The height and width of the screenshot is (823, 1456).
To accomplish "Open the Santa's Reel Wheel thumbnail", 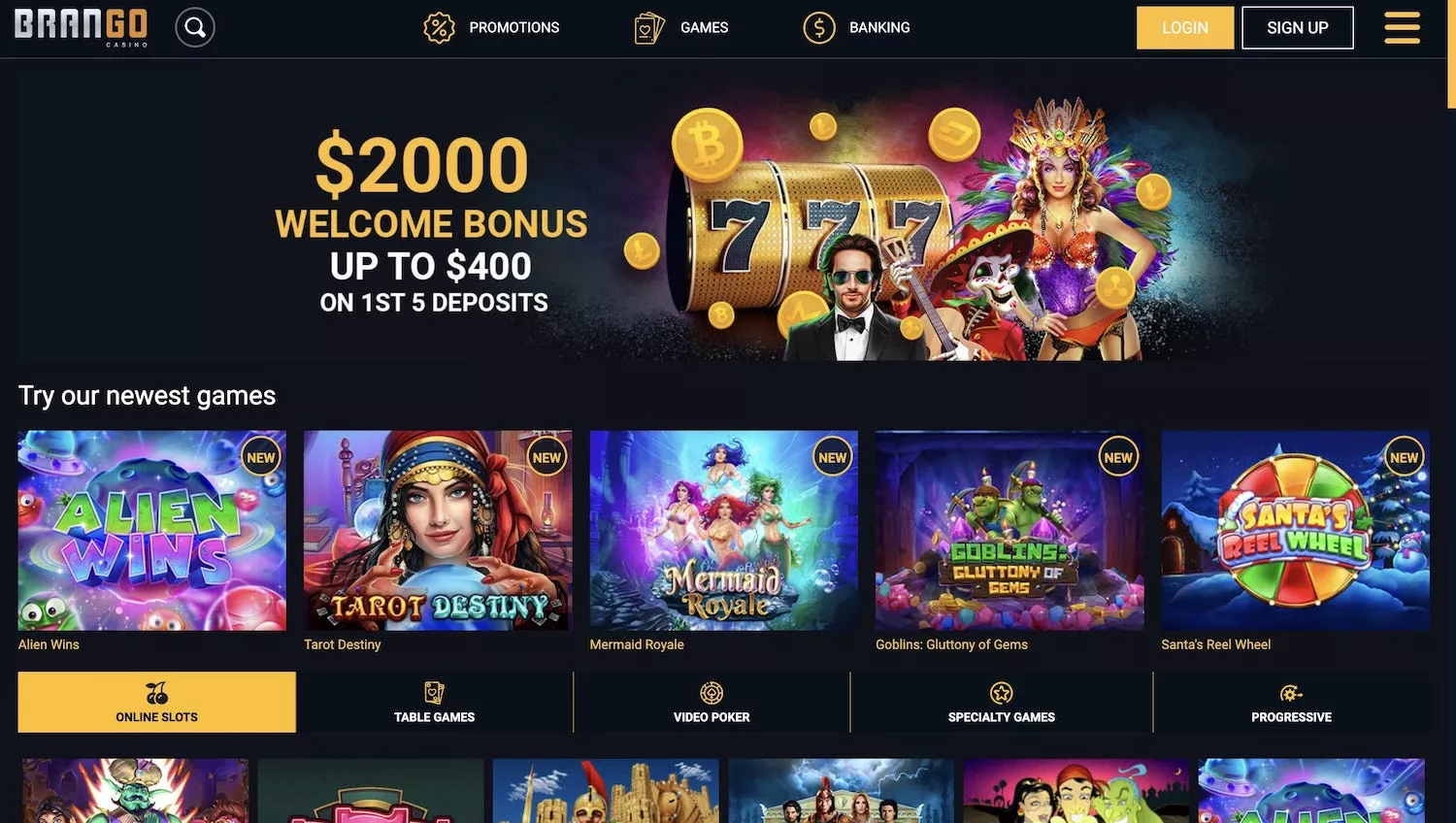I will pyautogui.click(x=1295, y=531).
